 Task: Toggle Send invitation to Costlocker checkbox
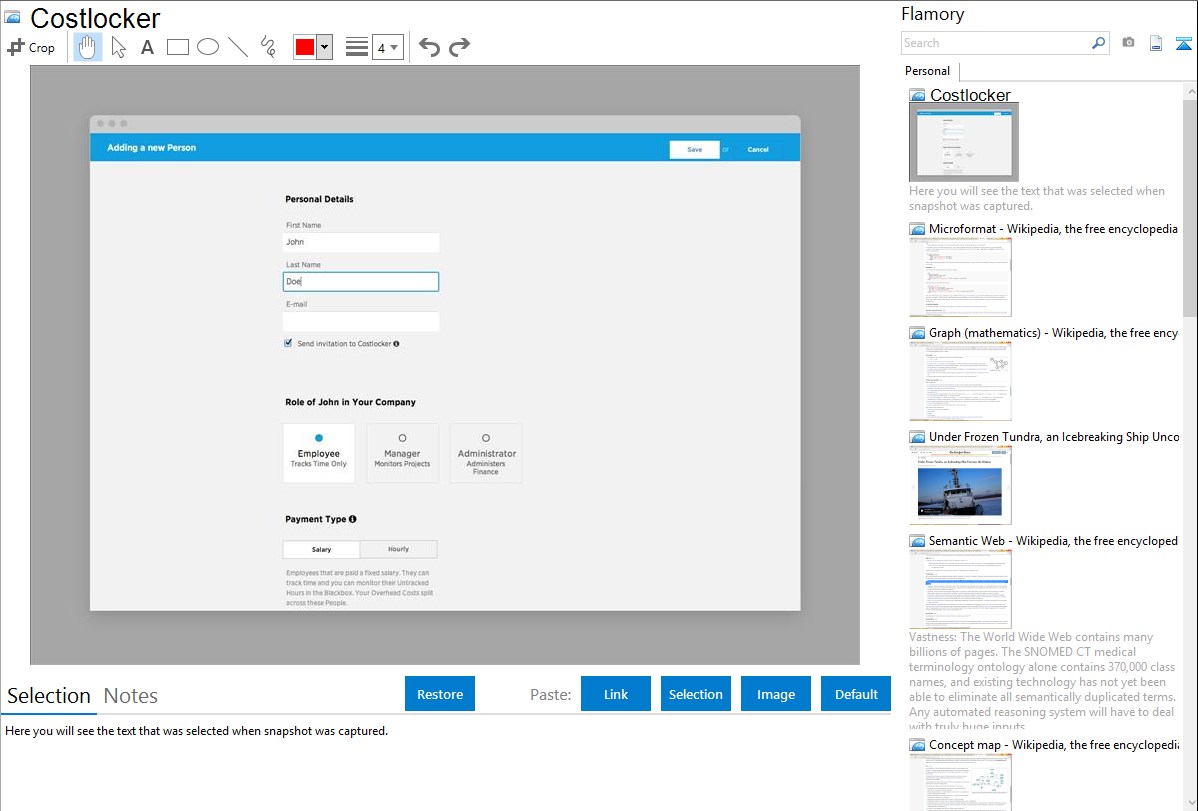[288, 343]
